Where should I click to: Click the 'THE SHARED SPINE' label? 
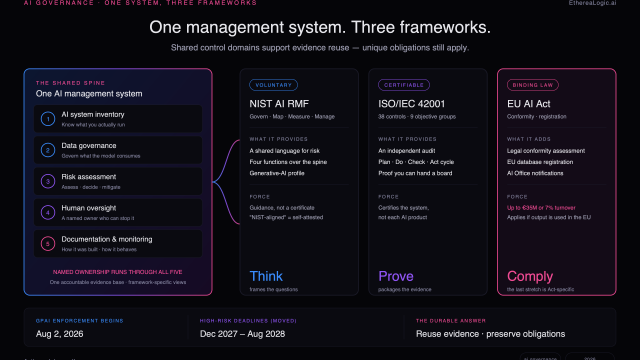point(70,83)
